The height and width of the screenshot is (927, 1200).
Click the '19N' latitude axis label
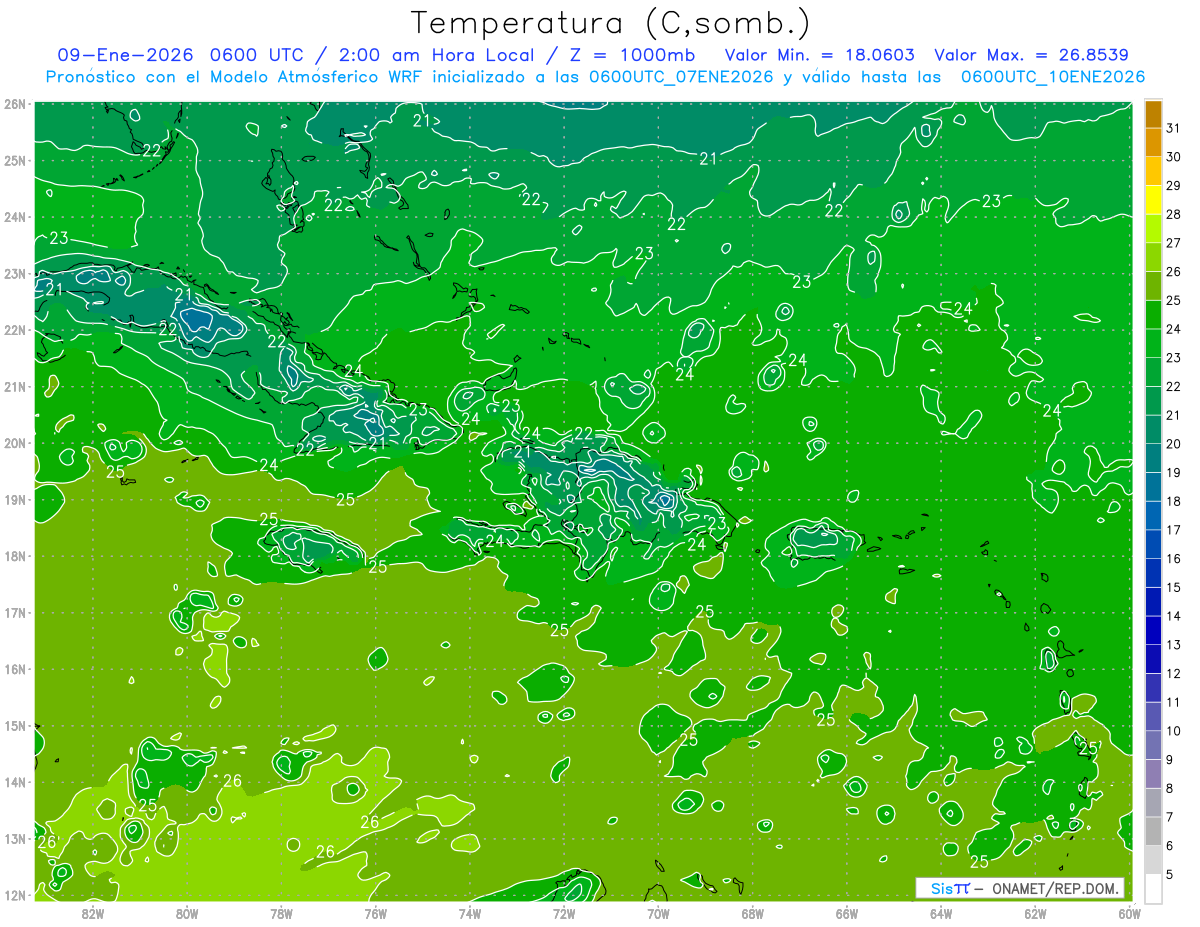pyautogui.click(x=15, y=500)
